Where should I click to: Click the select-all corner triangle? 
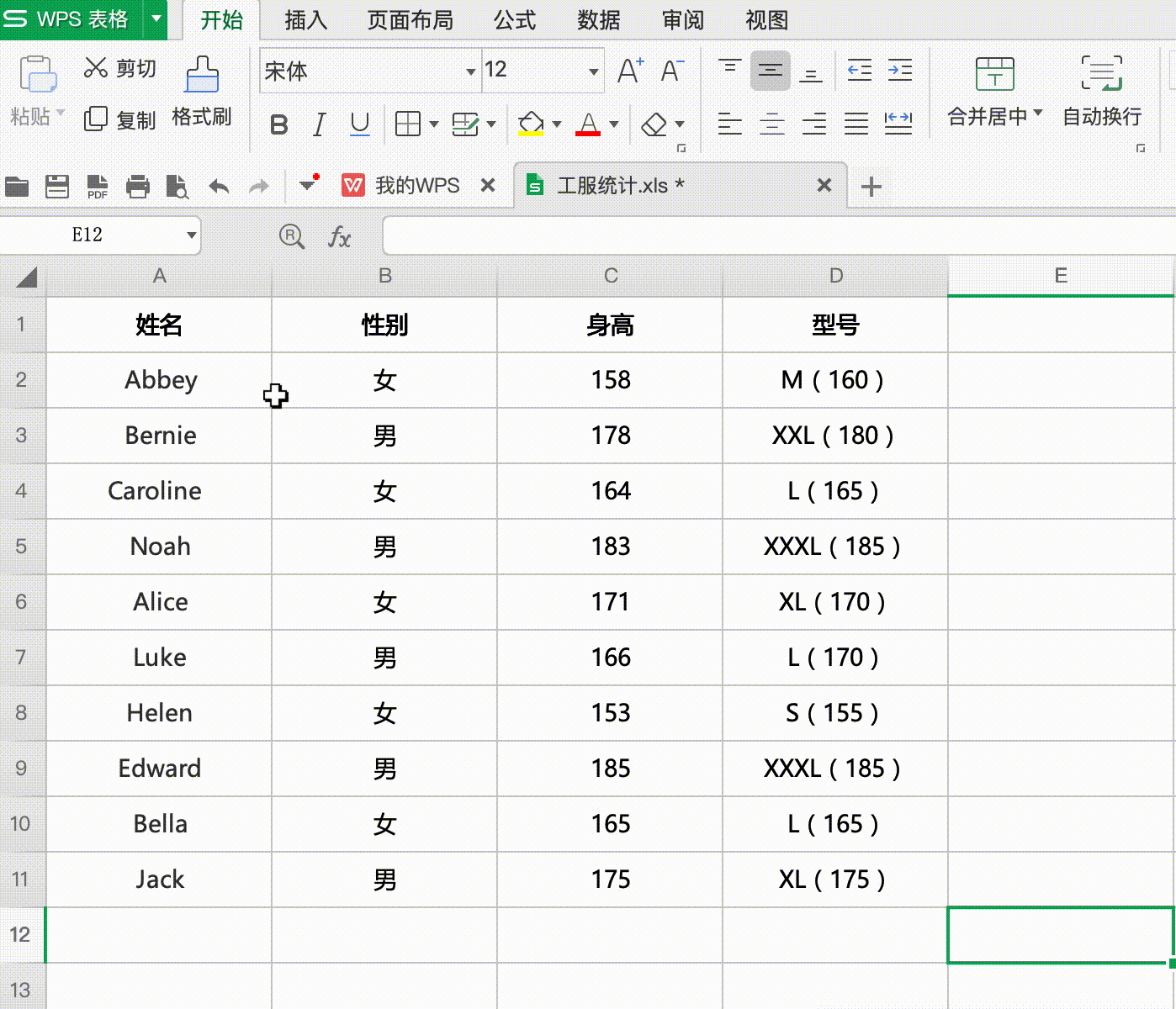pyautogui.click(x=26, y=277)
